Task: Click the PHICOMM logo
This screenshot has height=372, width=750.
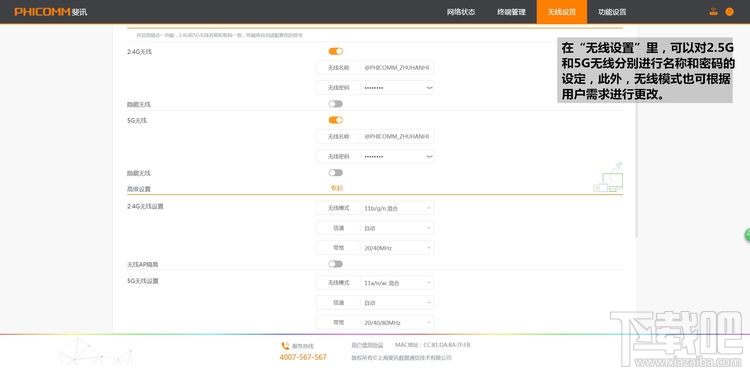Action: [x=51, y=12]
